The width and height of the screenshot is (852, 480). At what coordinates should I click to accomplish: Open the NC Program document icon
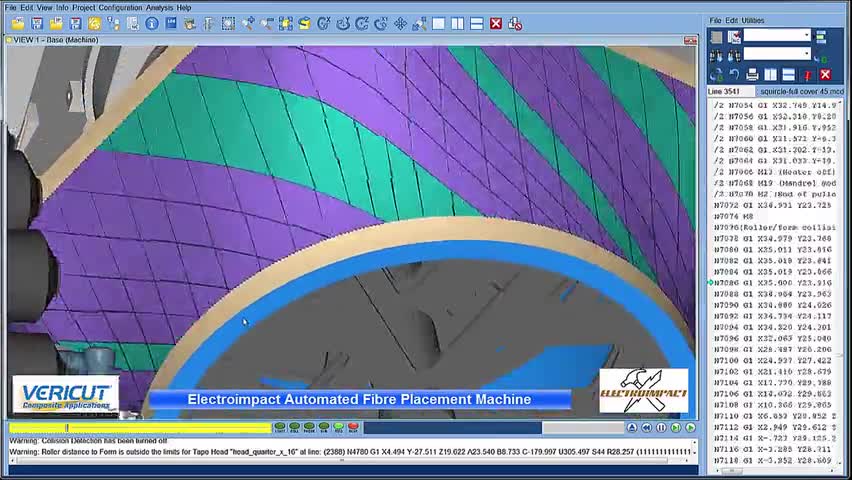click(132, 23)
